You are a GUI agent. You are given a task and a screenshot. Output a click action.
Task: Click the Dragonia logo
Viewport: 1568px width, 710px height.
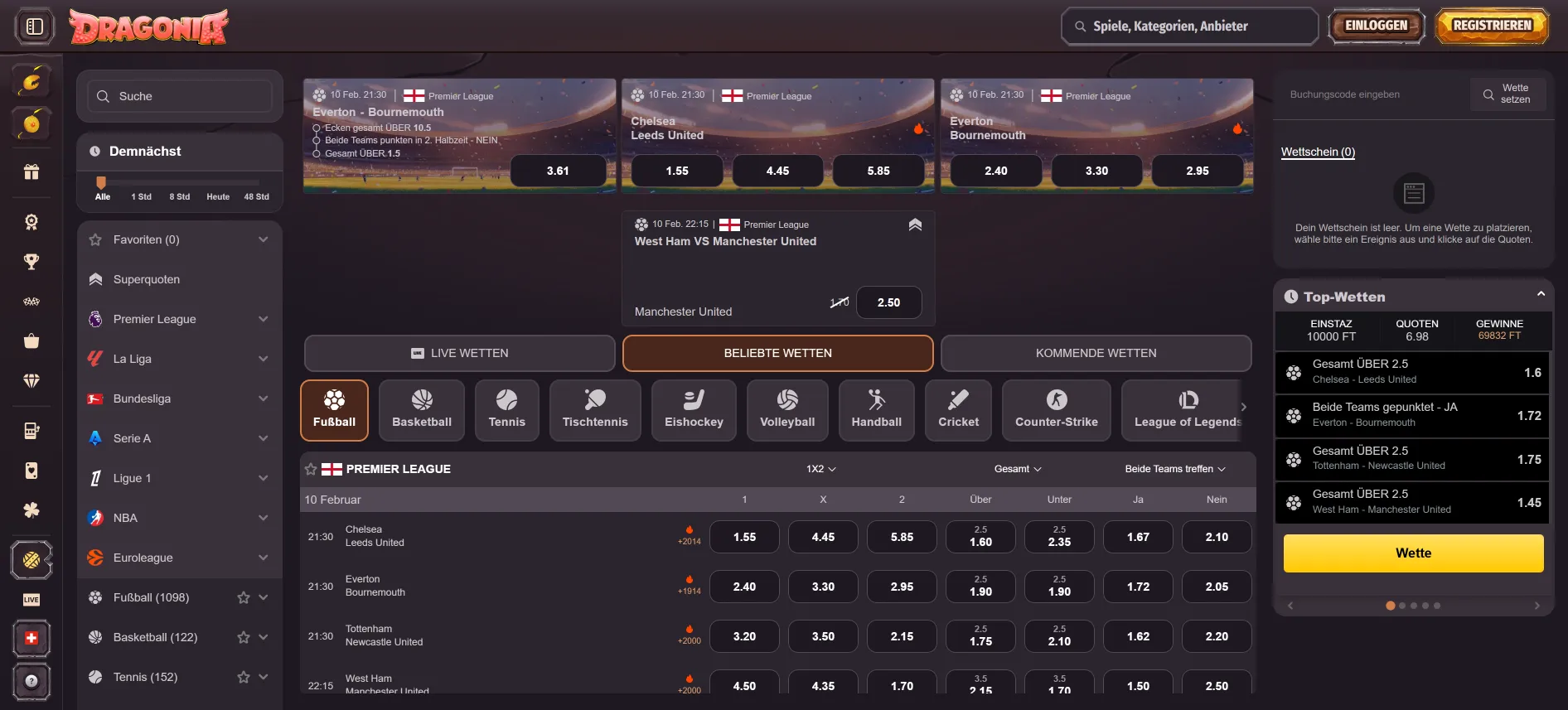point(148,27)
